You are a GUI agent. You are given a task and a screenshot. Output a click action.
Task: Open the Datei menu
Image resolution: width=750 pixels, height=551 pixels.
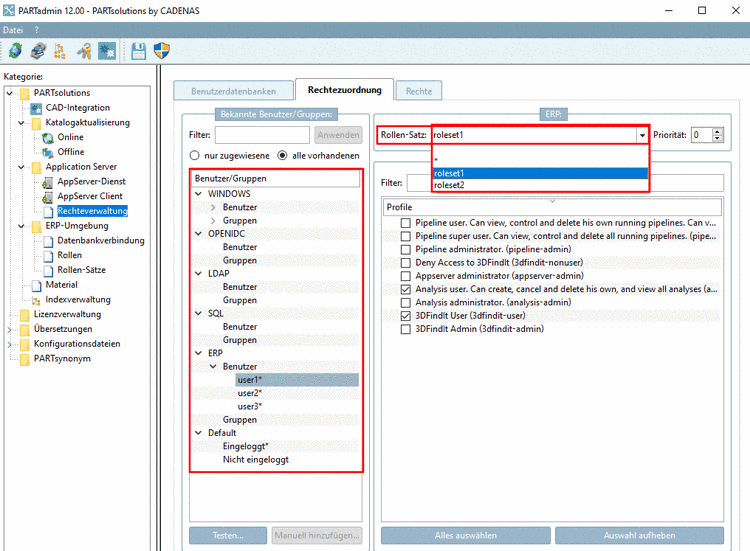pos(13,30)
